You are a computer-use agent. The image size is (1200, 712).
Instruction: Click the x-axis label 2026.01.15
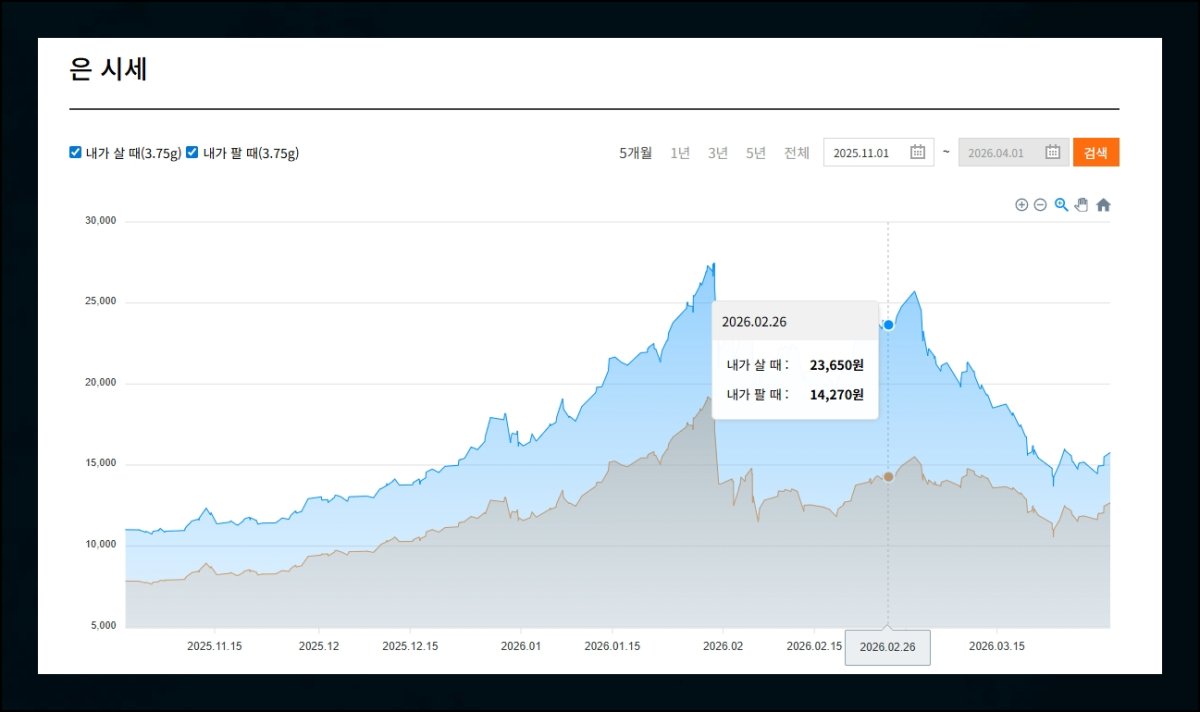click(x=612, y=646)
